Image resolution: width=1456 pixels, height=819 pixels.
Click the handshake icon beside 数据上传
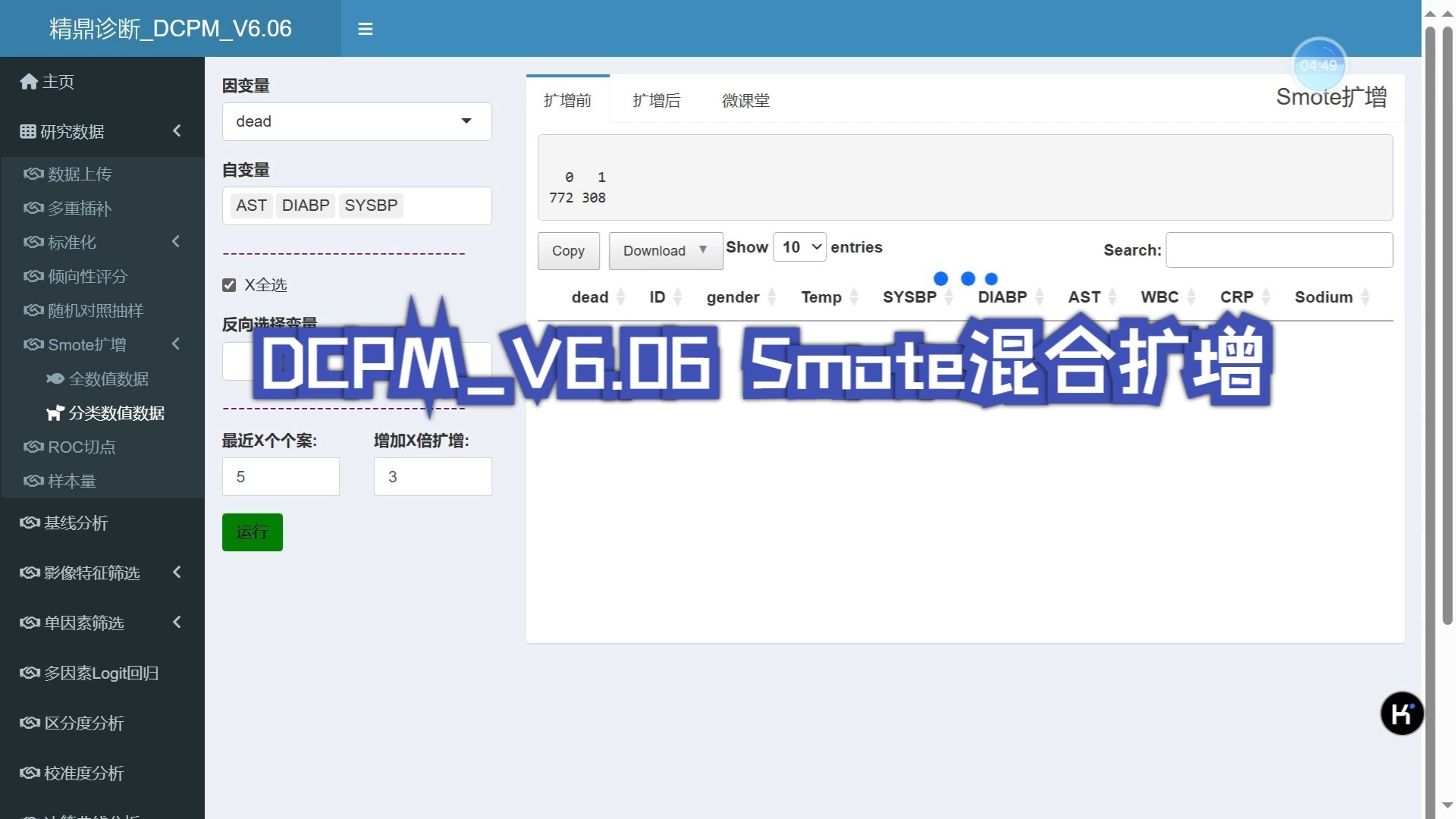click(x=33, y=174)
